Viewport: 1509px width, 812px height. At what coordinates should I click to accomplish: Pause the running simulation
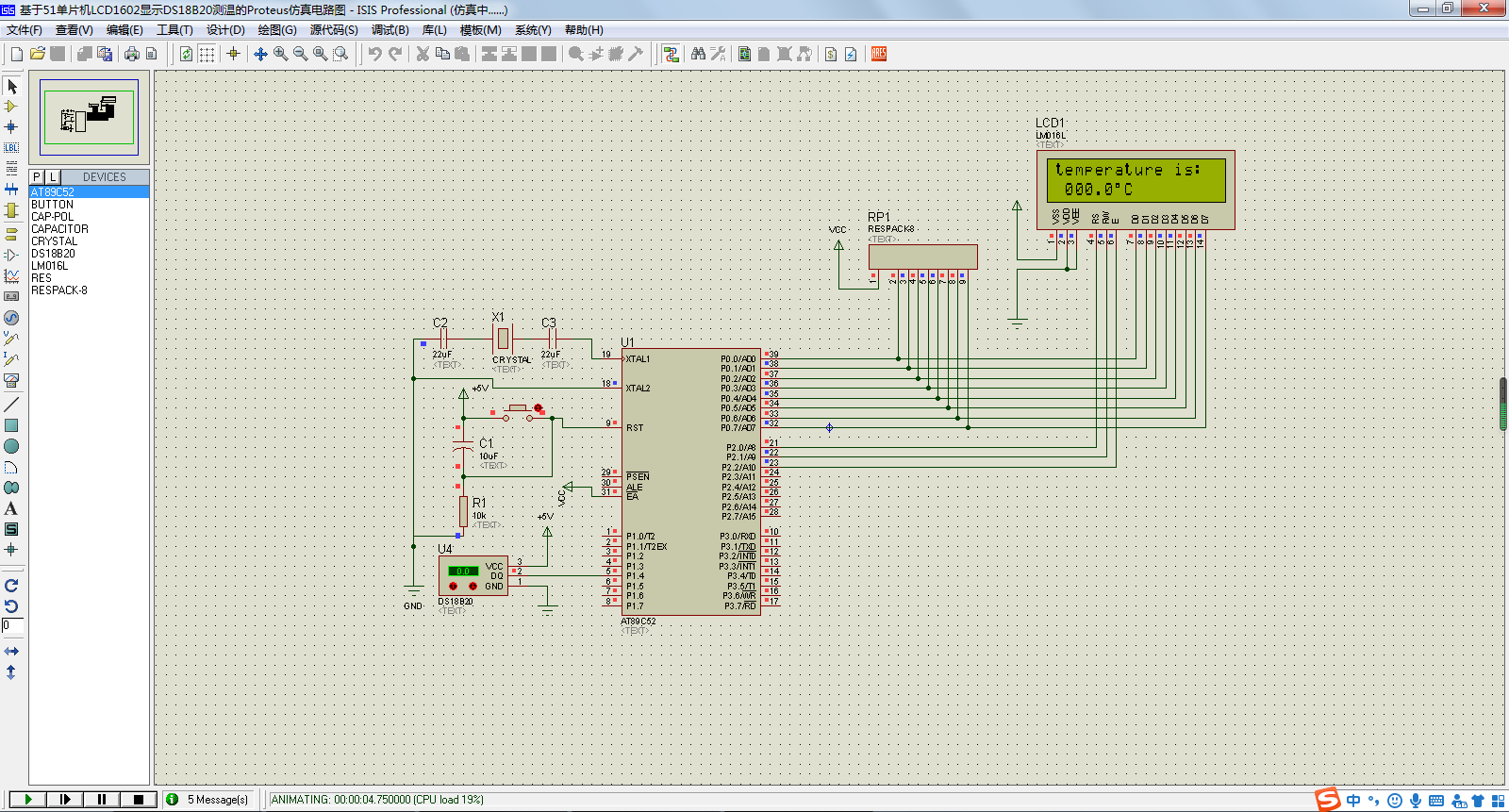click(x=101, y=799)
